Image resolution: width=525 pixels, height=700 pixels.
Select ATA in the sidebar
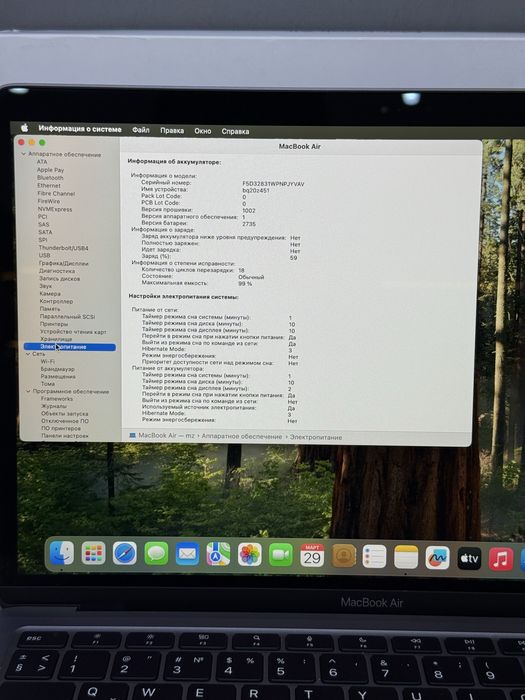[42, 162]
